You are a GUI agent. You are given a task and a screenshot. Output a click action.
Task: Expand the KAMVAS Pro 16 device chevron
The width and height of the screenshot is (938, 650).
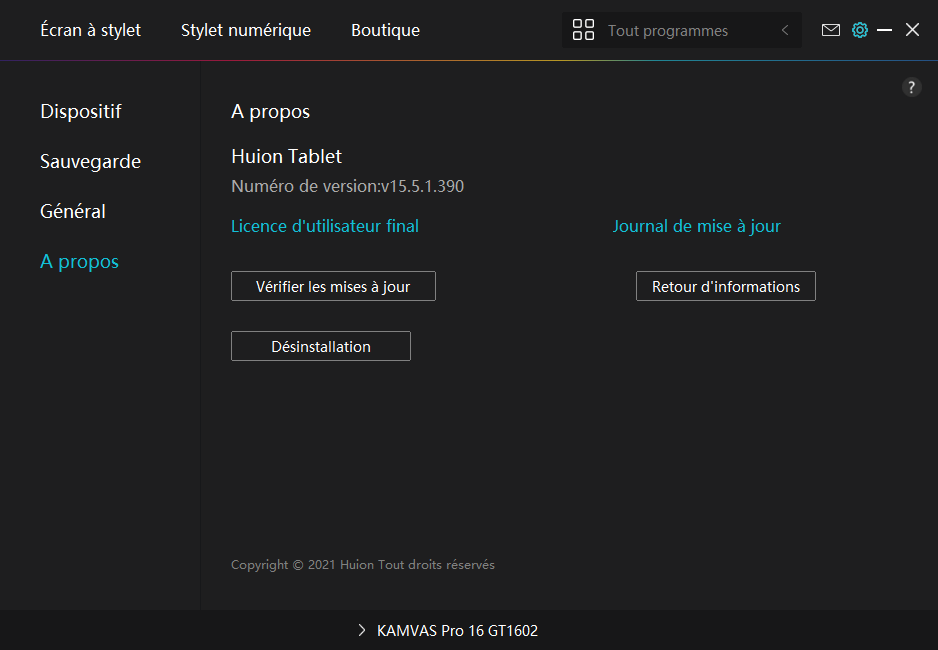coord(362,631)
